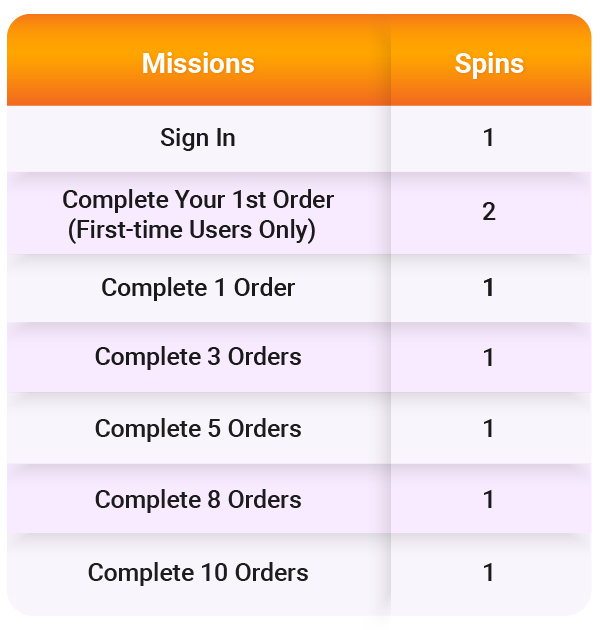Select the Complete 1 Order mission
The height and width of the screenshot is (630, 600).
click(x=198, y=288)
